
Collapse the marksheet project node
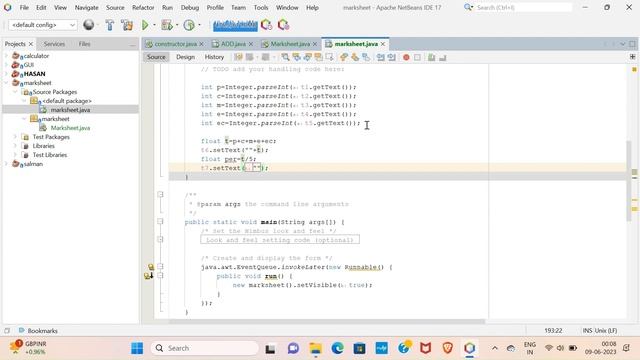pyautogui.click(x=6, y=83)
